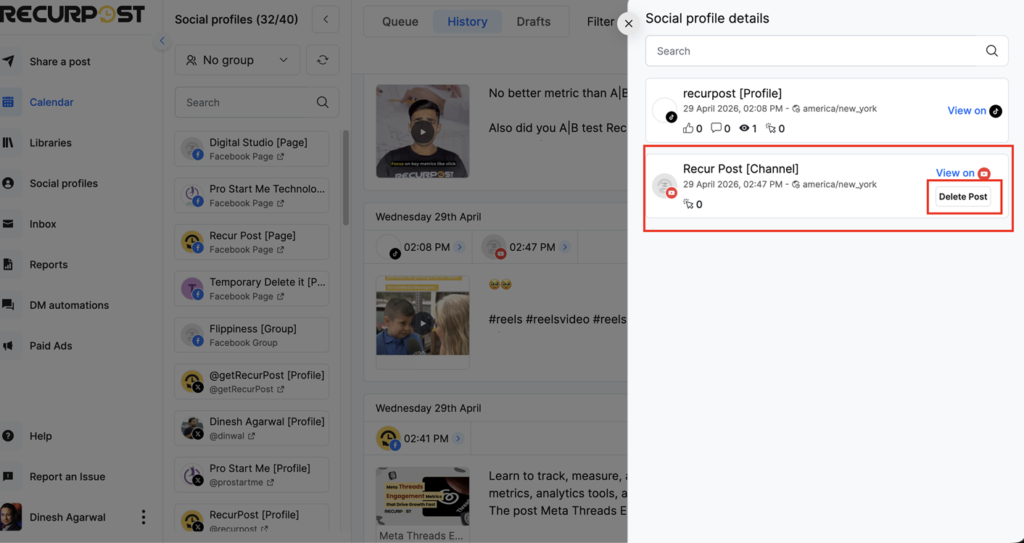Click the Paid Ads megaphone icon
Screen dimensions: 1024x543
pos(8,346)
